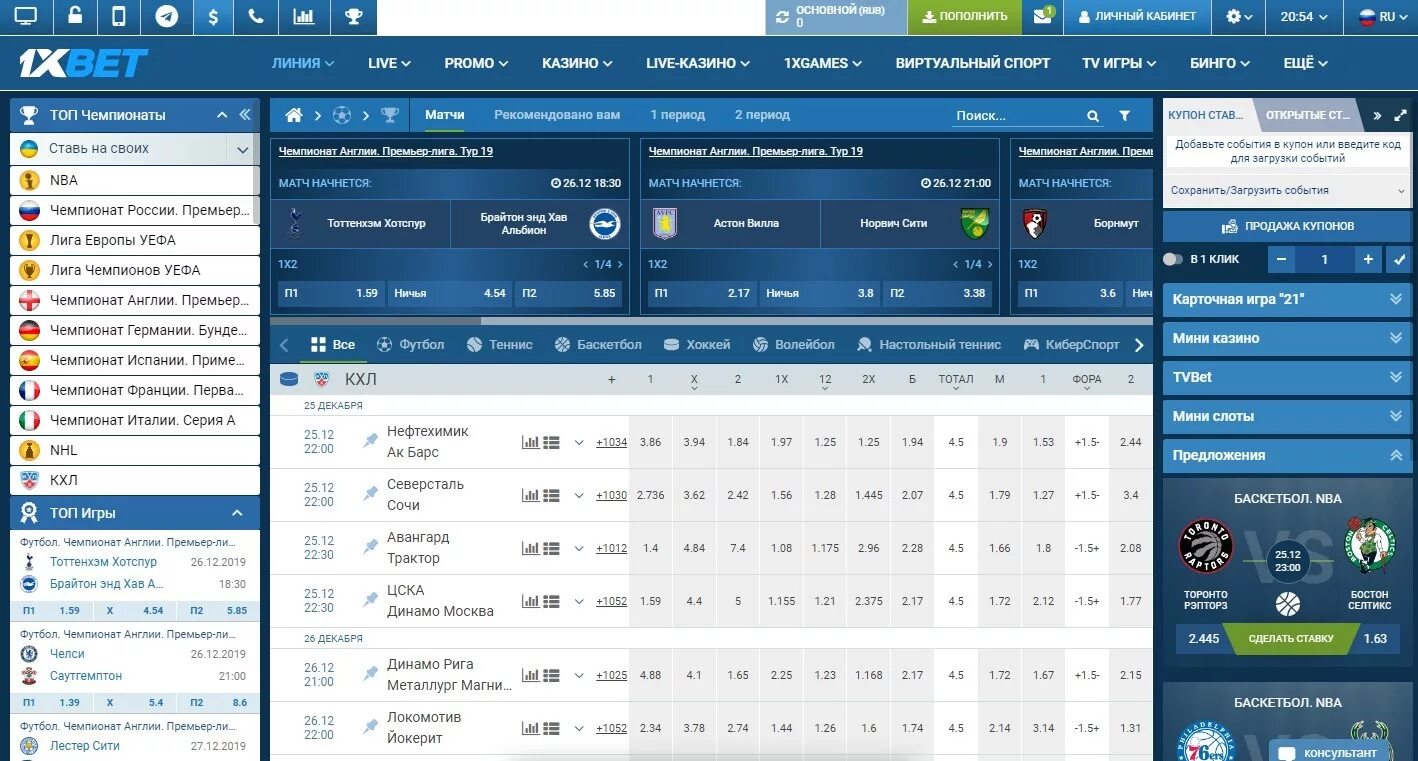Pin the Нефтехимик – Ак Барс match

[x=371, y=441]
